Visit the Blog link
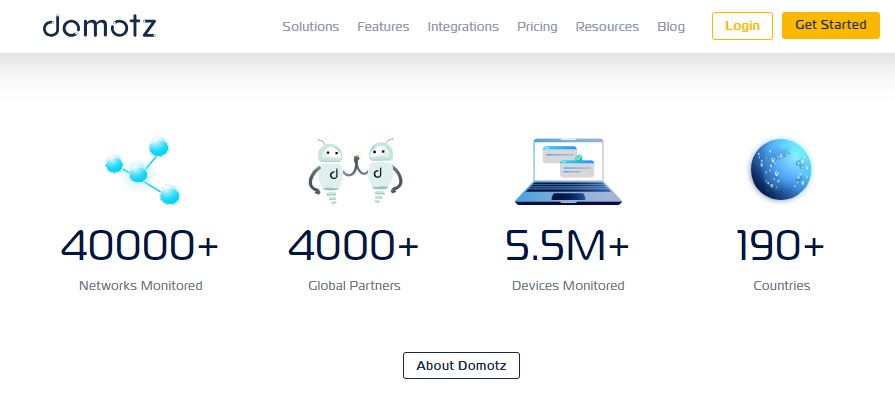The image size is (895, 399). 671,27
